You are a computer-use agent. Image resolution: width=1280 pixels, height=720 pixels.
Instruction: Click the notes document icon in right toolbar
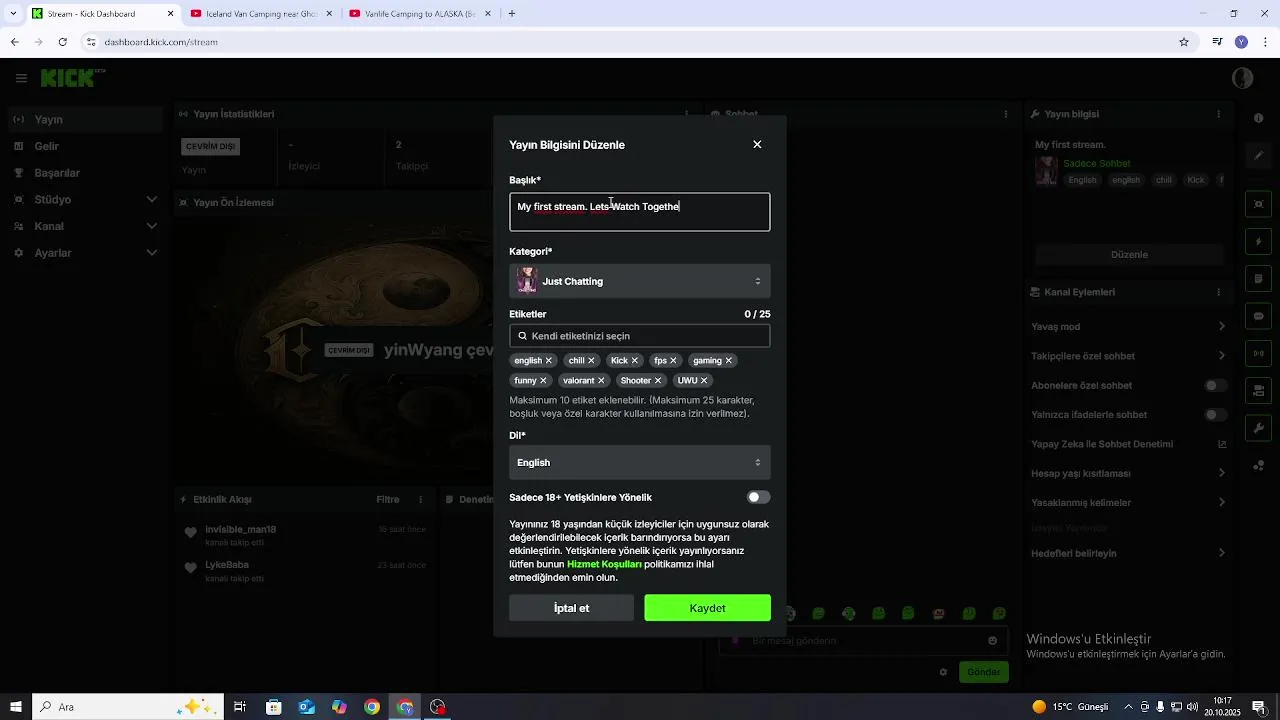pyautogui.click(x=1258, y=278)
